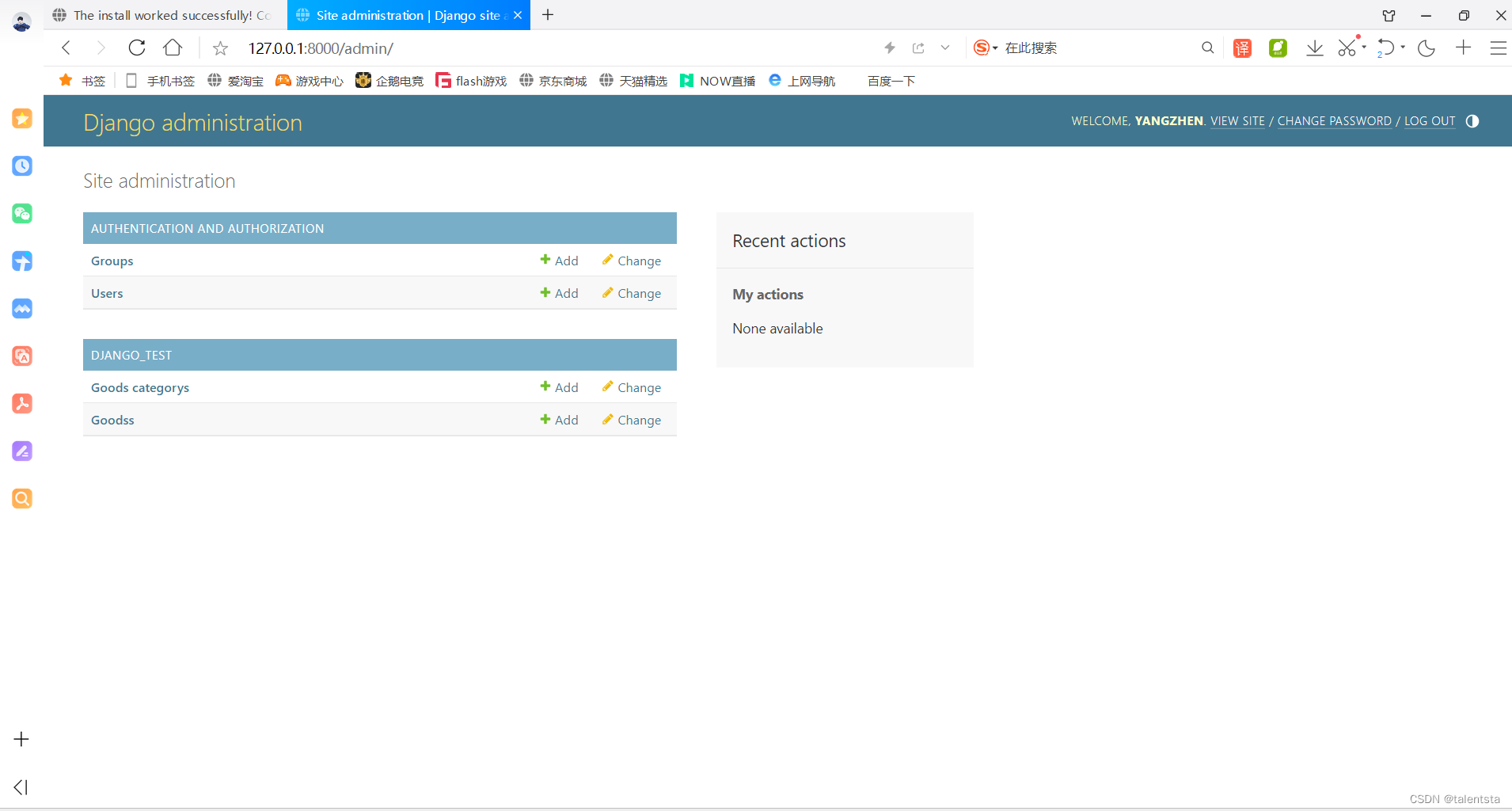Image resolution: width=1512 pixels, height=811 pixels.
Task: Open the PDF tool in the sidebar
Action: pyautogui.click(x=21, y=403)
